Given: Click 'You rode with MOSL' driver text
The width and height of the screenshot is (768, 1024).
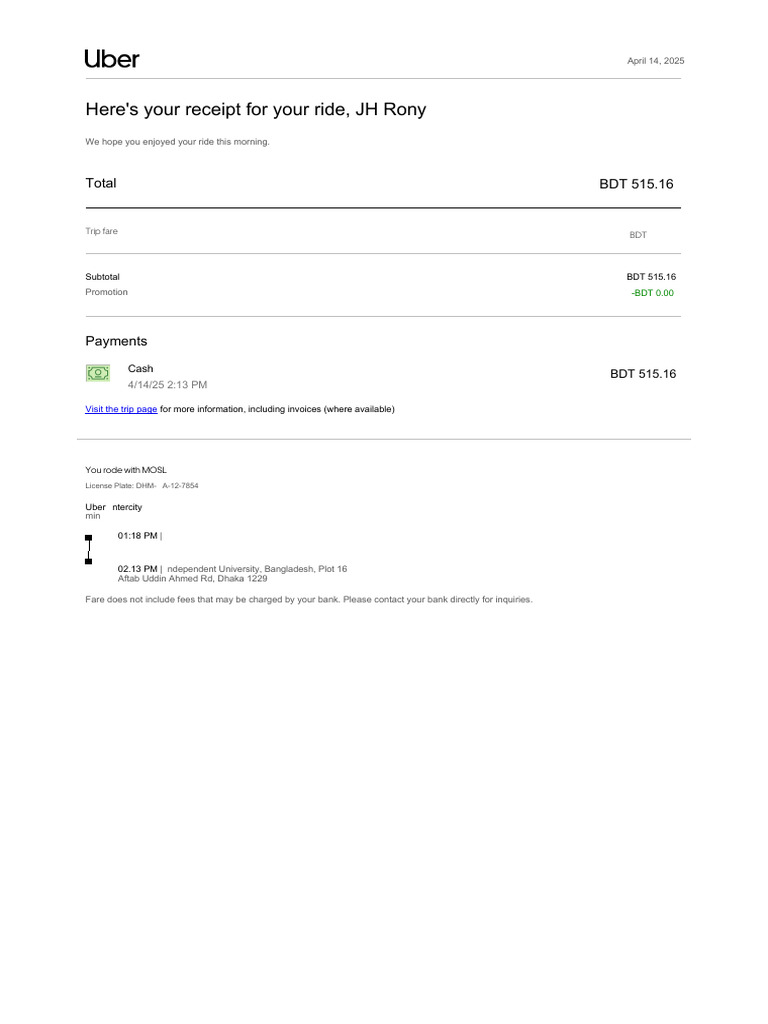Looking at the screenshot, I should 126,469.
